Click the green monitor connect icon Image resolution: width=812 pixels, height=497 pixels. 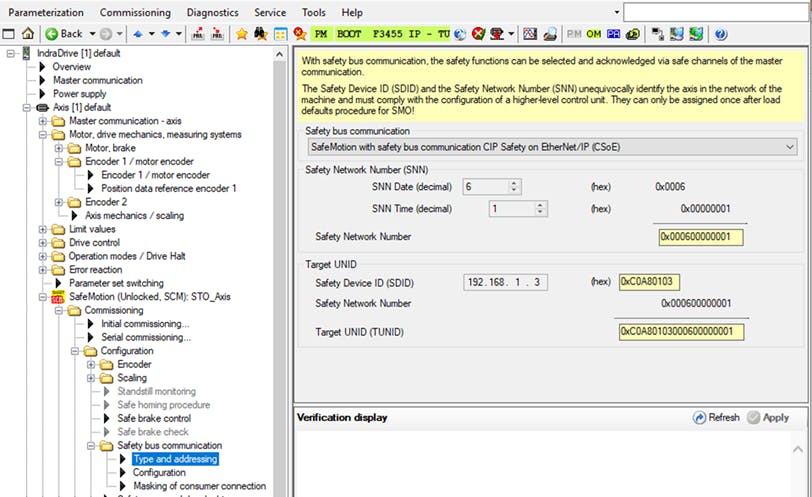pos(697,34)
